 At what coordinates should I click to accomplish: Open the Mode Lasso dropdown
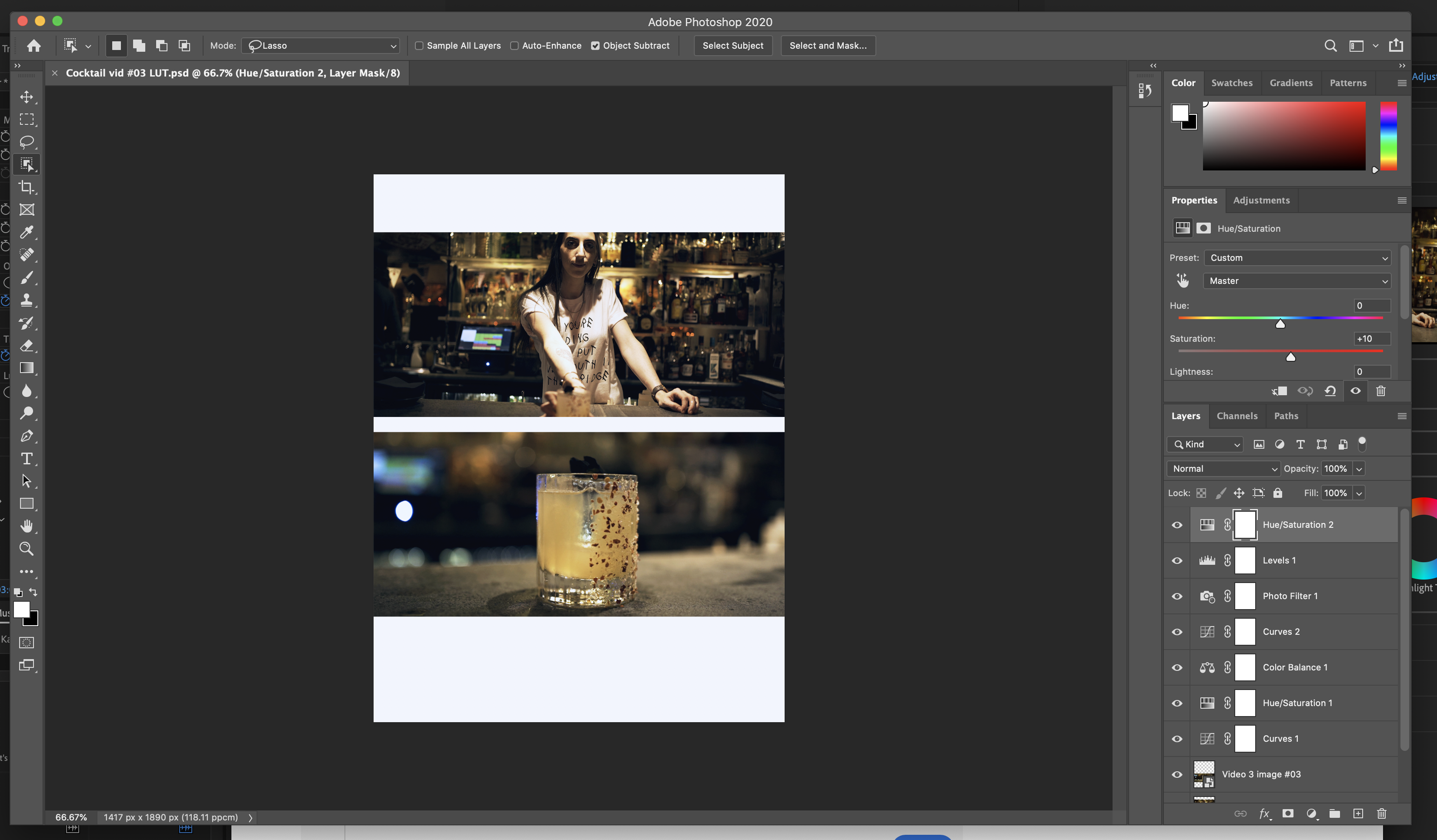(321, 46)
